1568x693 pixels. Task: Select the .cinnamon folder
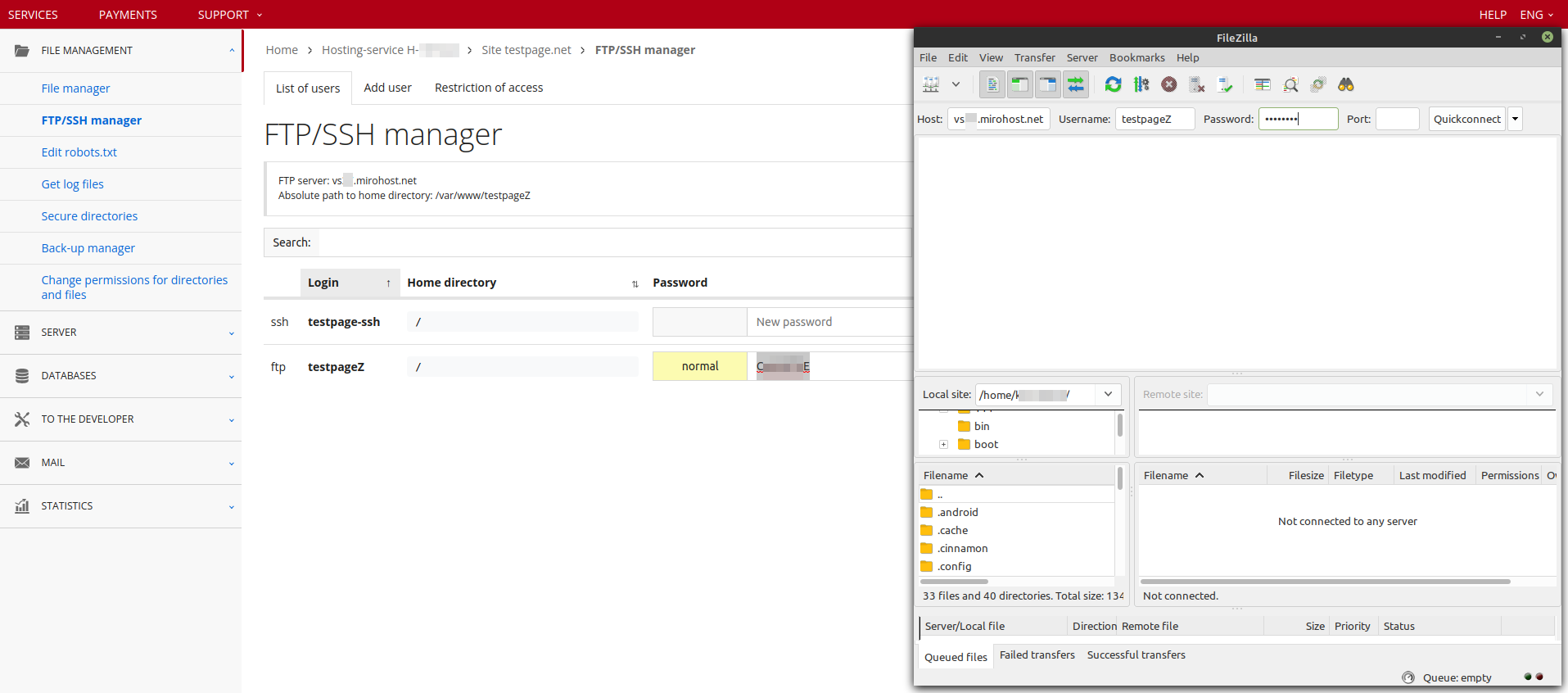(962, 548)
